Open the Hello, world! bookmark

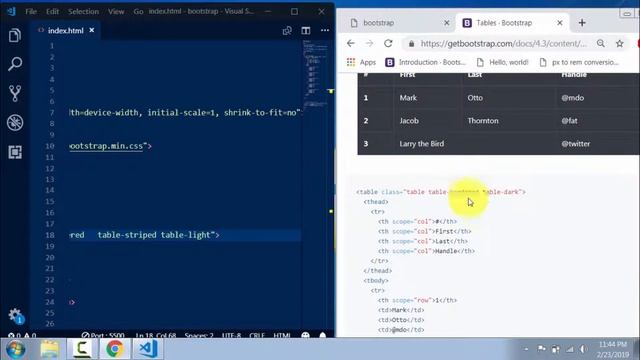point(502,62)
